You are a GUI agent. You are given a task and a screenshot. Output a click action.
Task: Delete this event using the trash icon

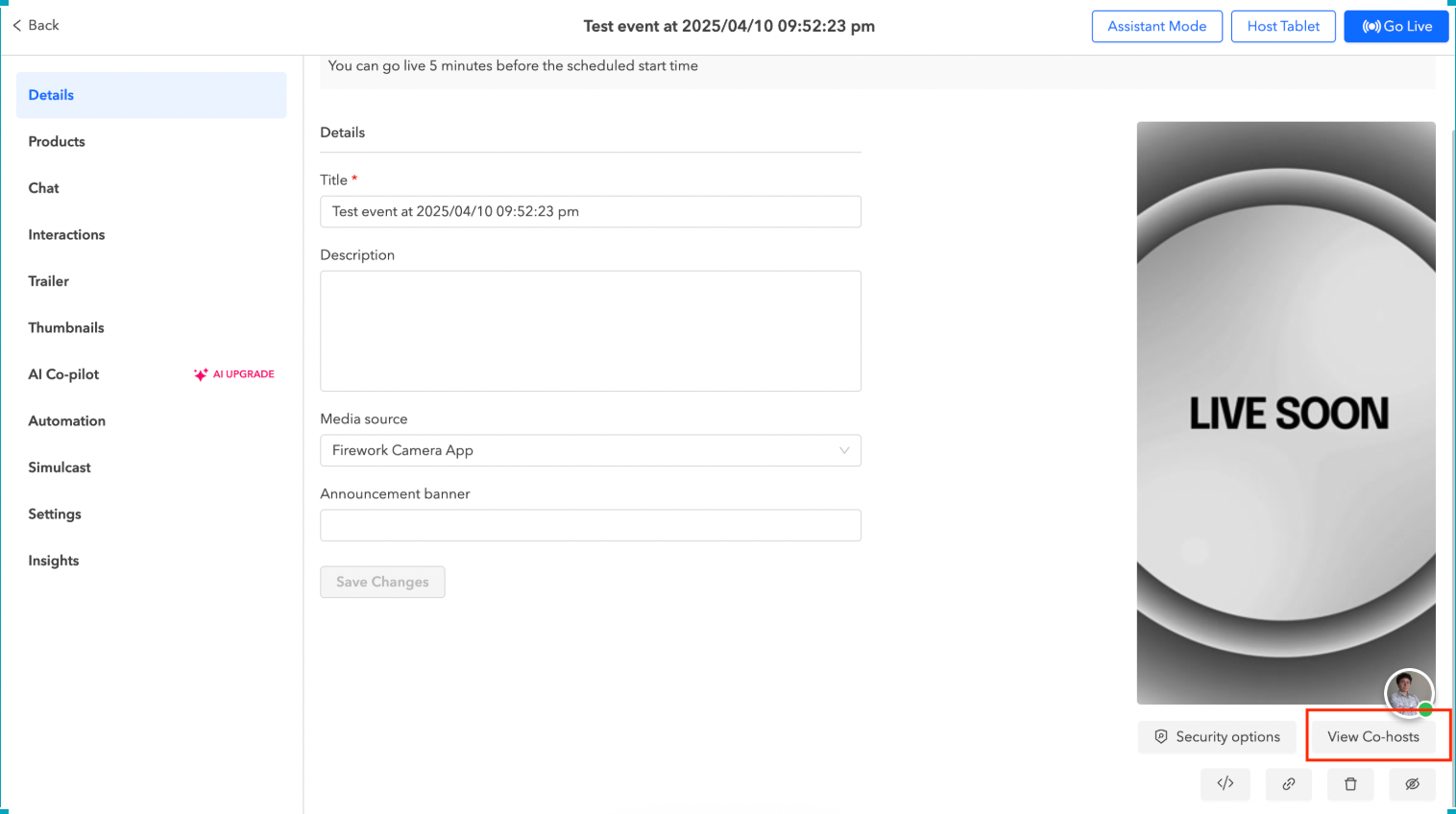pos(1349,784)
